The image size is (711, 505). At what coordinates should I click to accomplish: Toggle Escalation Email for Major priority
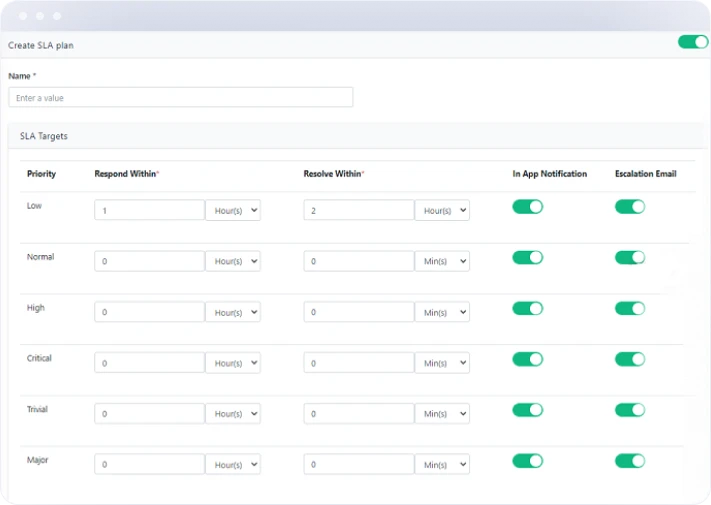[x=630, y=461]
